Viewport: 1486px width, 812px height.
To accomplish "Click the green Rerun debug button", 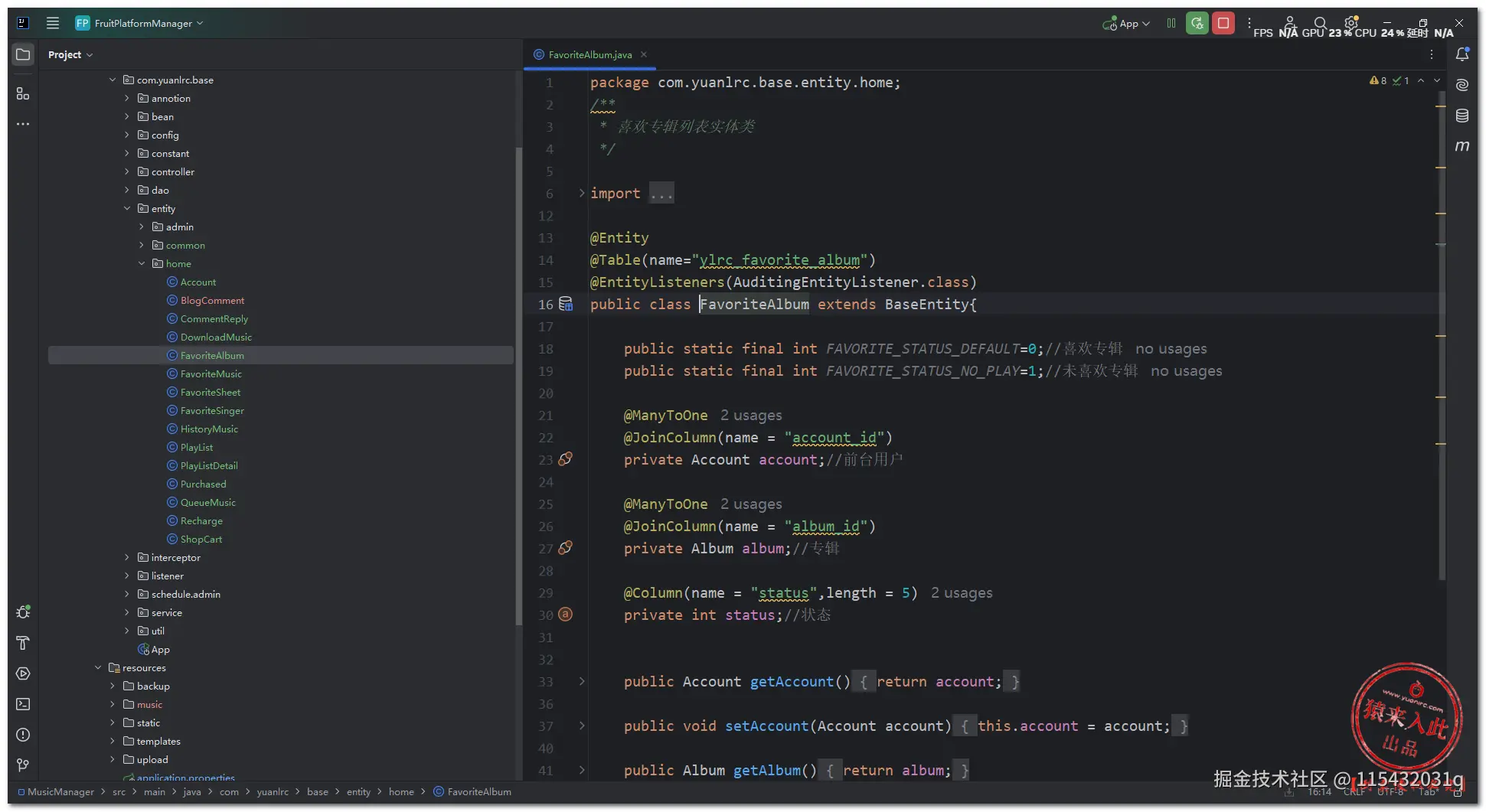I will pyautogui.click(x=1197, y=23).
